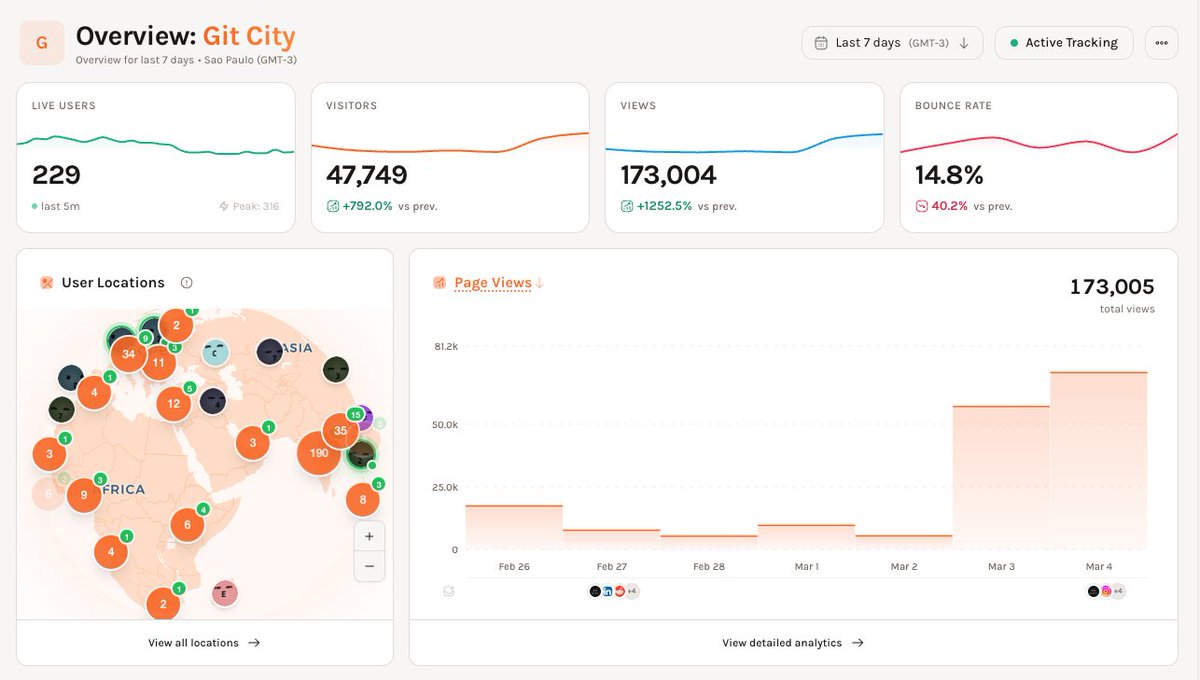The width and height of the screenshot is (1200, 680).
Task: Click the User Locations panel icon
Action: [46, 283]
